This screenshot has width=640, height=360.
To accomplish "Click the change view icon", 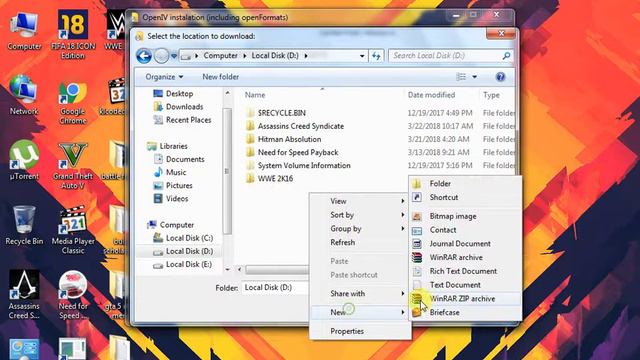I will coord(461,77).
